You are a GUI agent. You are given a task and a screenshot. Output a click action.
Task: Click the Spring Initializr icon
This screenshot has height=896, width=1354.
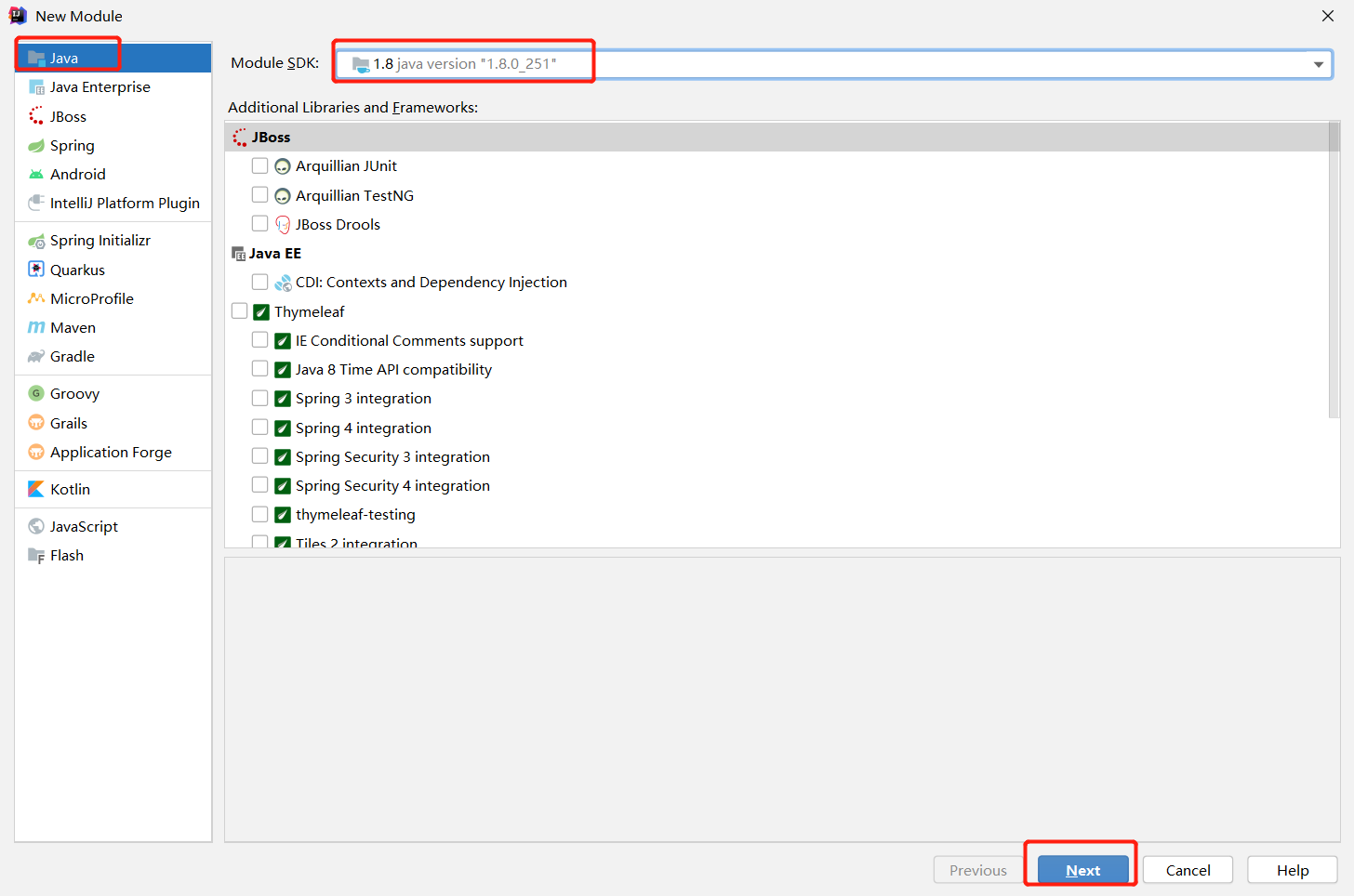click(36, 241)
